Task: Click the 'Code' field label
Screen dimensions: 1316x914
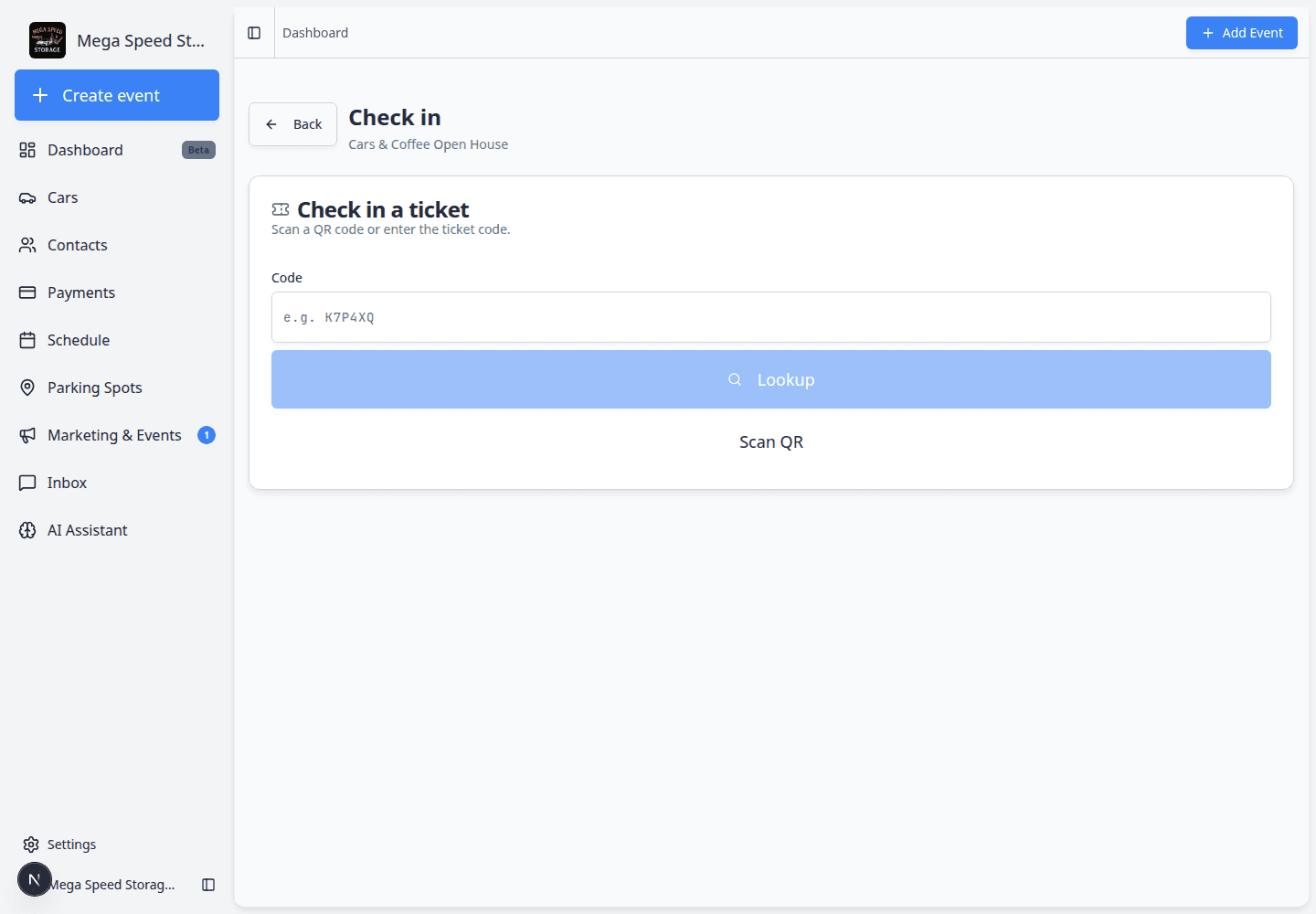Action: click(287, 278)
